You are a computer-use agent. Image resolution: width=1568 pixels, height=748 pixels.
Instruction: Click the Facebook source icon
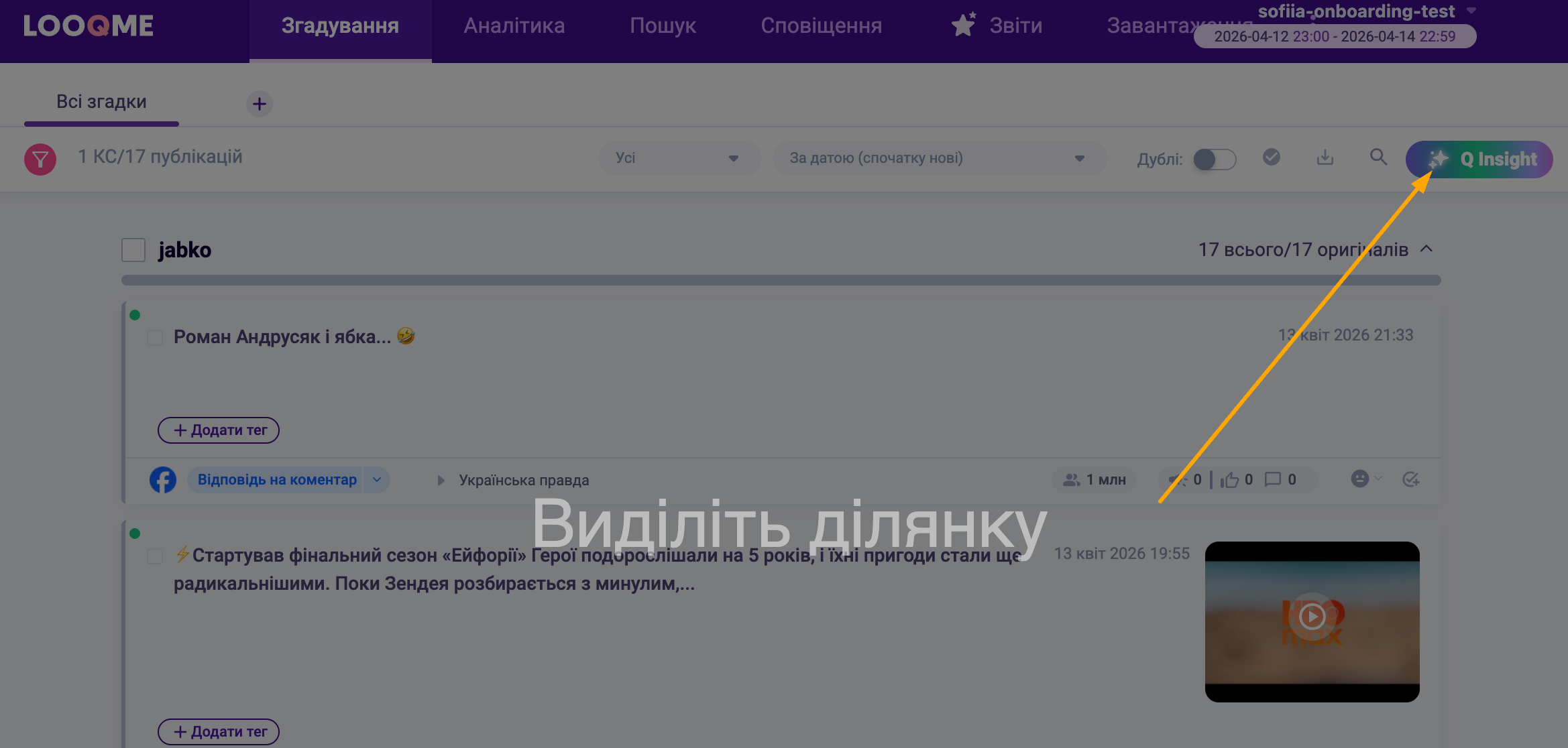[x=163, y=480]
